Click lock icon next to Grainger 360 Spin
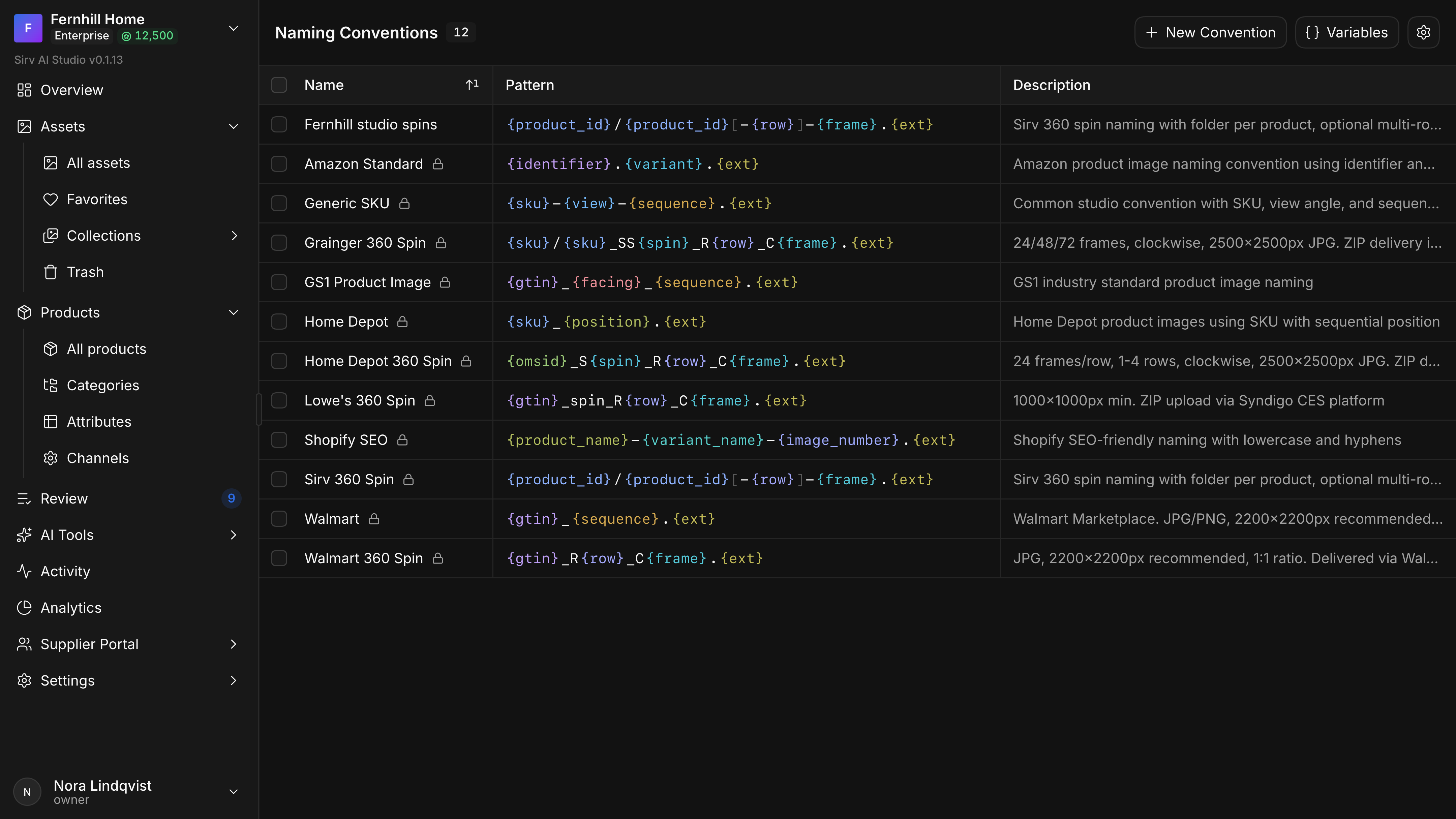 point(441,243)
